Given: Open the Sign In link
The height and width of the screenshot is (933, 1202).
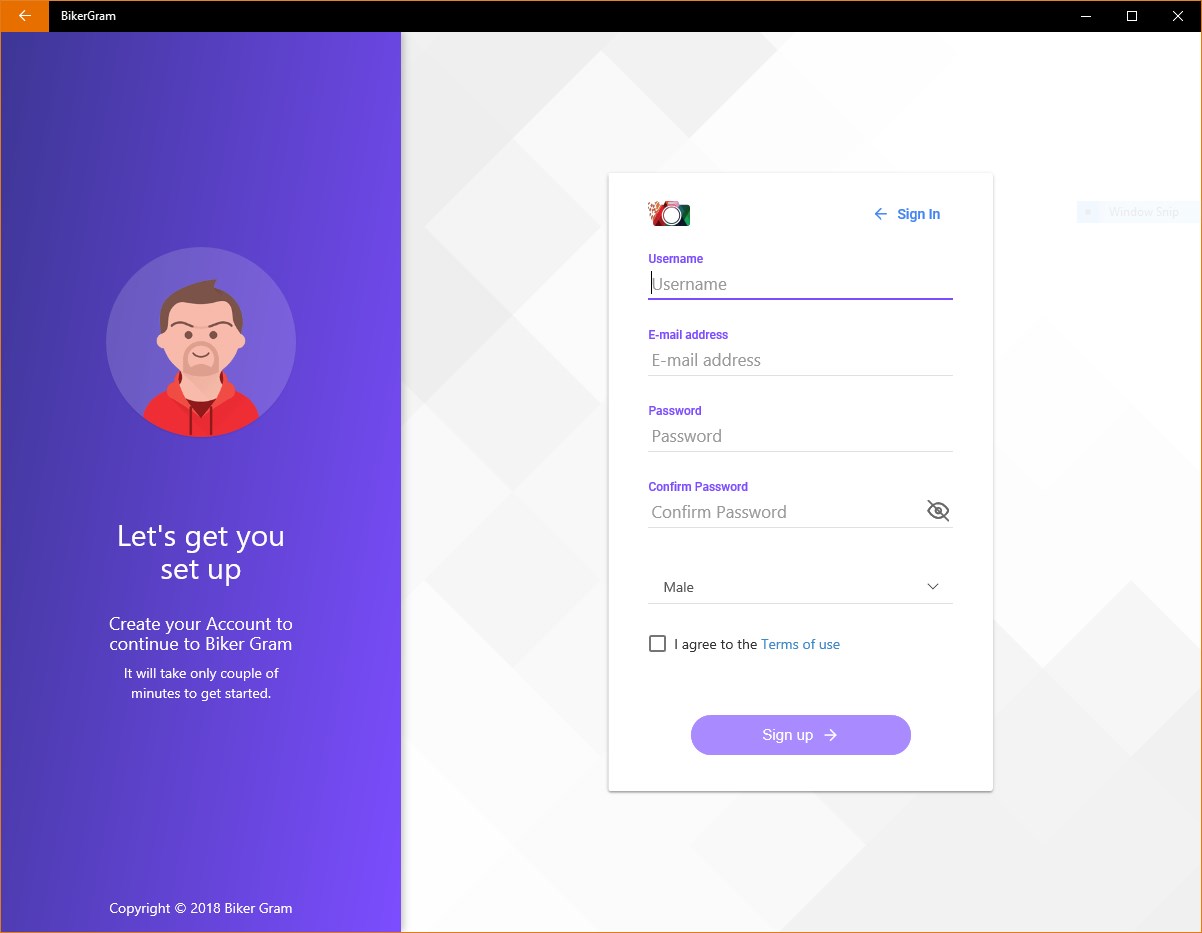Looking at the screenshot, I should point(918,214).
